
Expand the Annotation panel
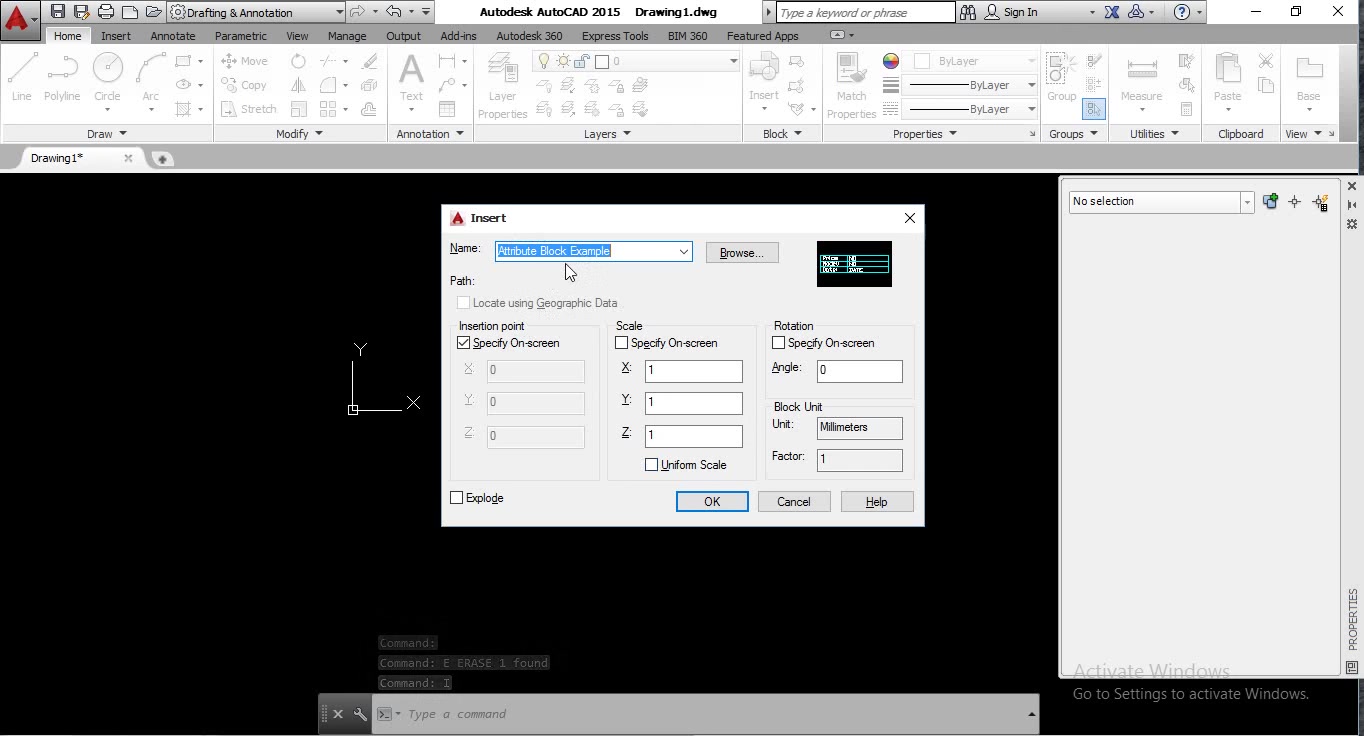click(430, 134)
